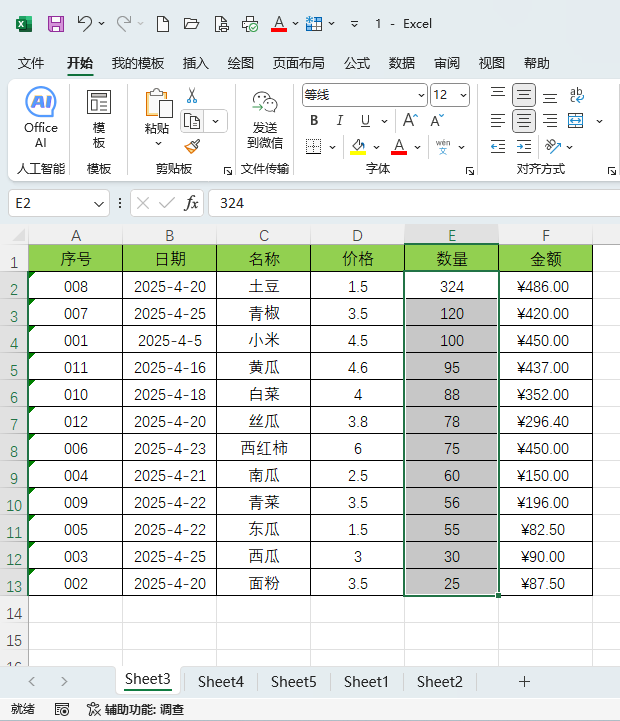The image size is (620, 721).
Task: Click the phonetic guide (wén) icon
Action: click(443, 147)
